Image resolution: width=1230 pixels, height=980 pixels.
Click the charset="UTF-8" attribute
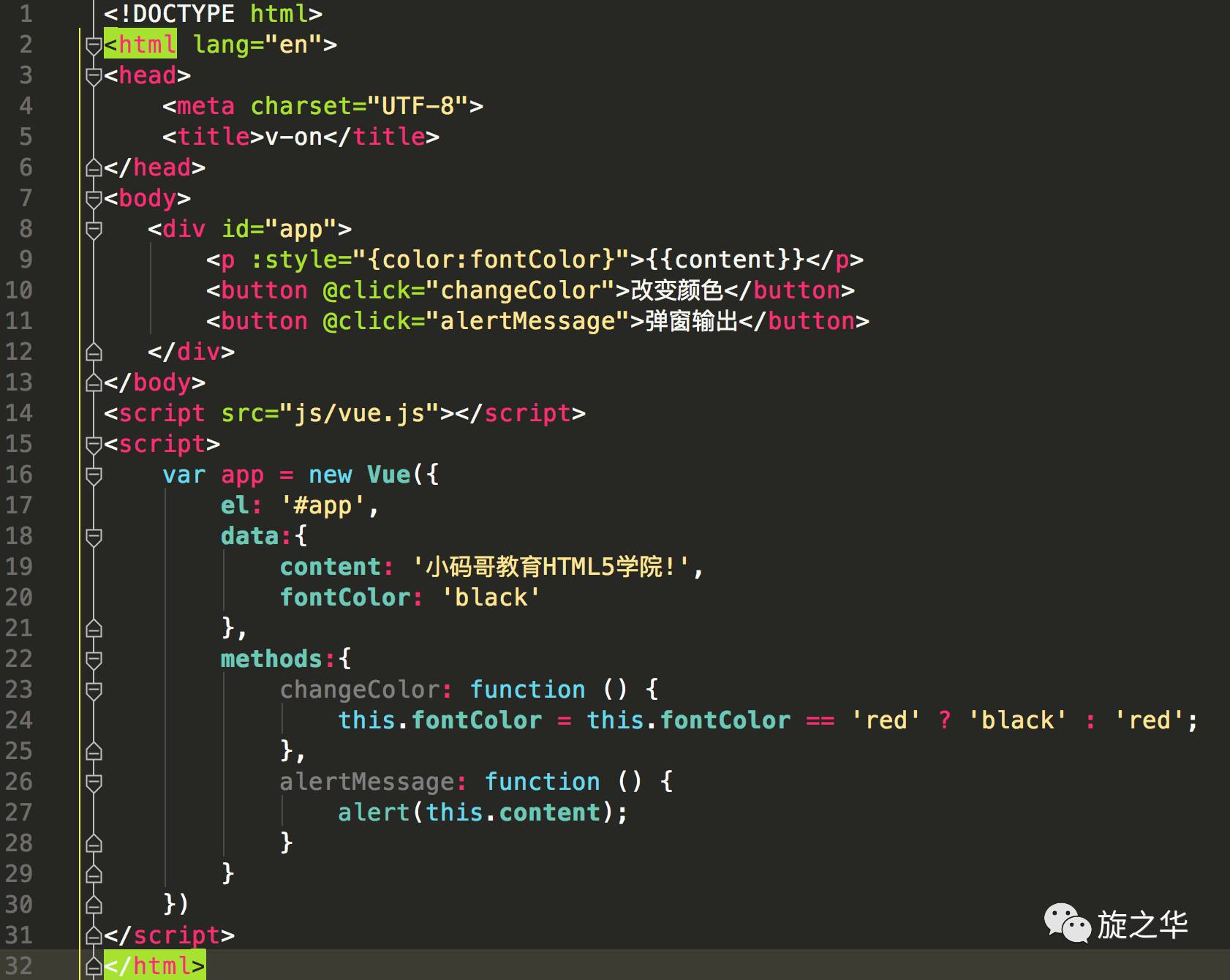click(359, 106)
